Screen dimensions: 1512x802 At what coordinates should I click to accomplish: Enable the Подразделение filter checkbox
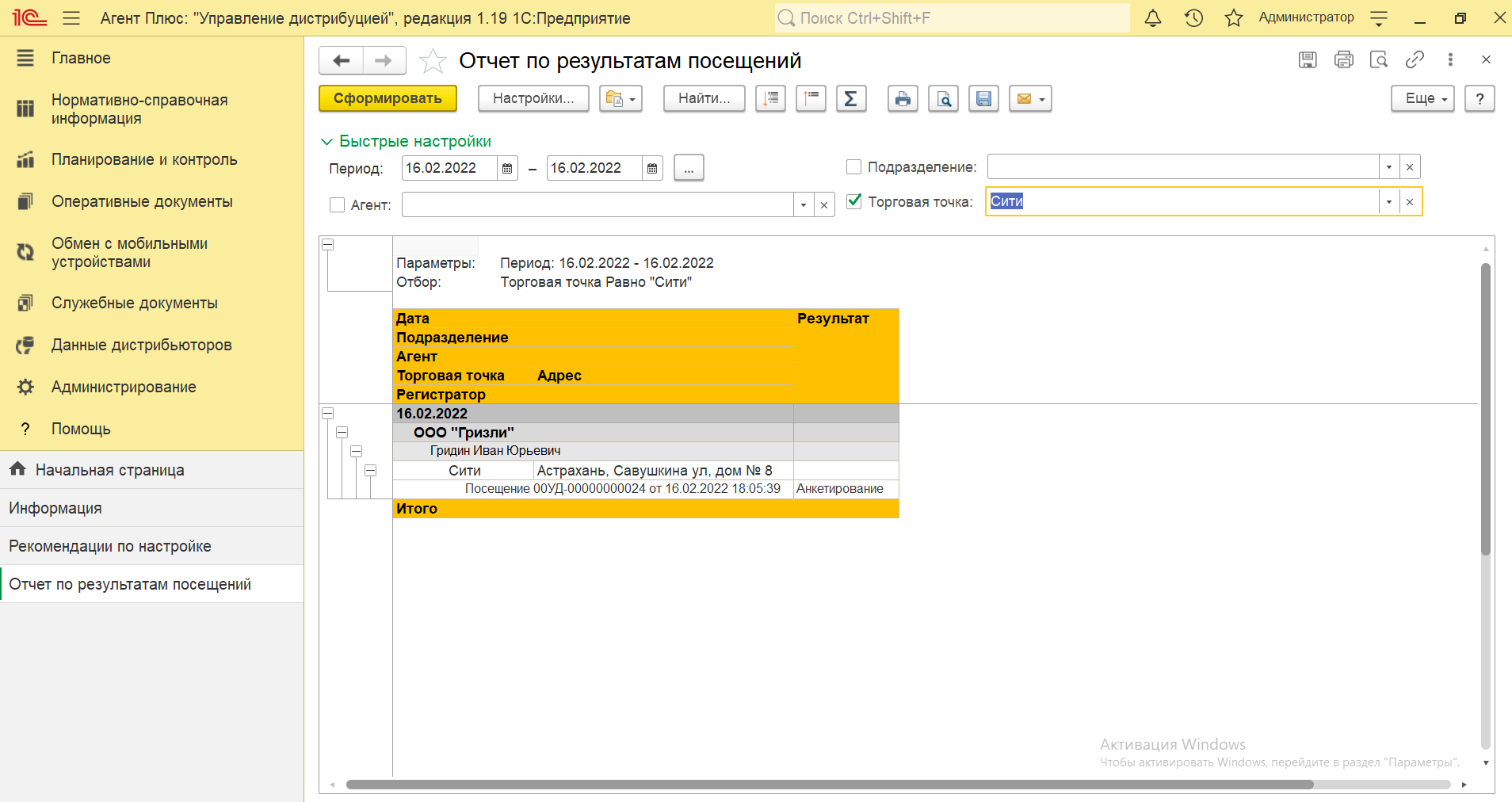(x=853, y=167)
